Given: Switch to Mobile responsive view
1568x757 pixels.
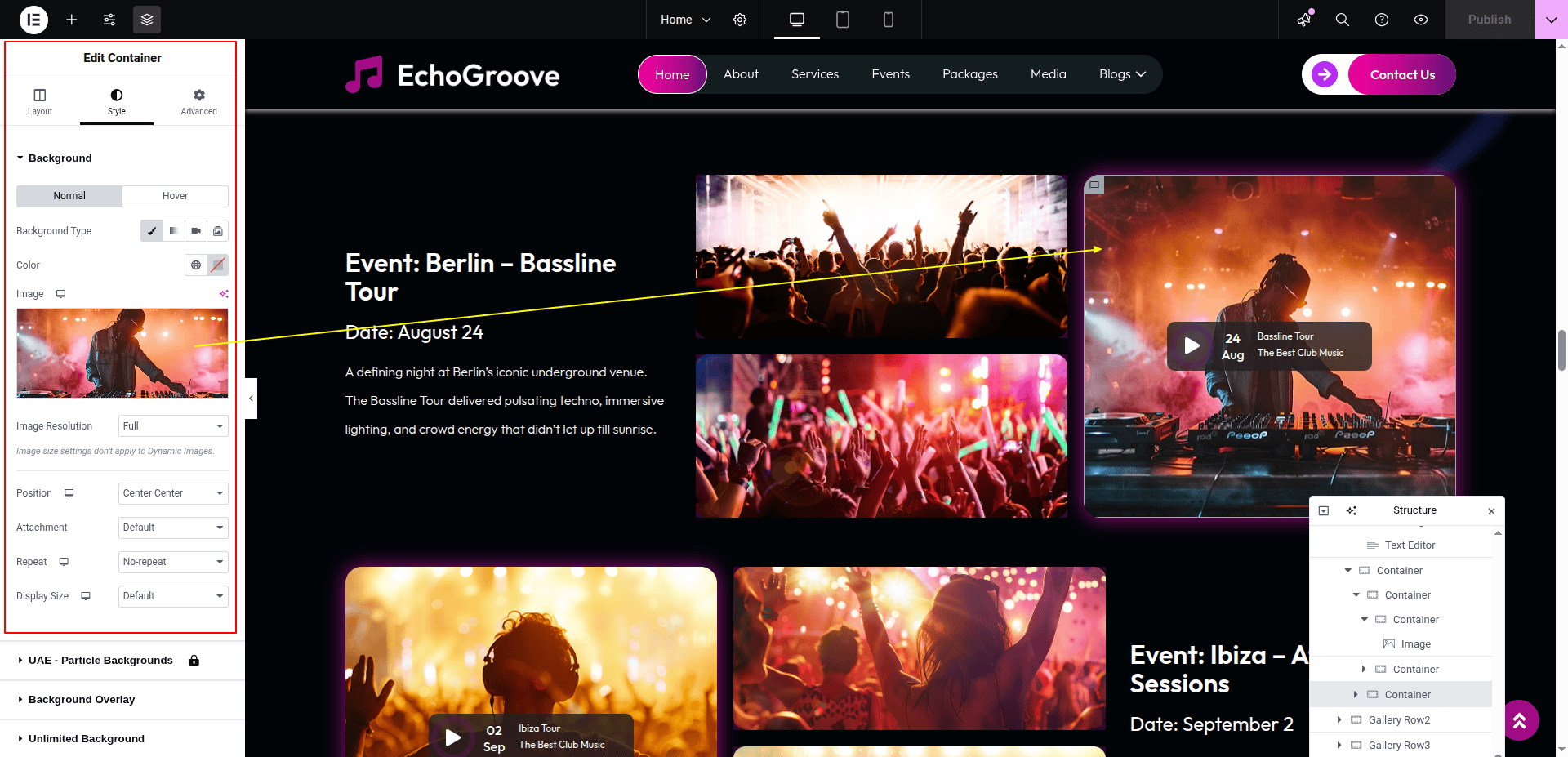Looking at the screenshot, I should [889, 20].
